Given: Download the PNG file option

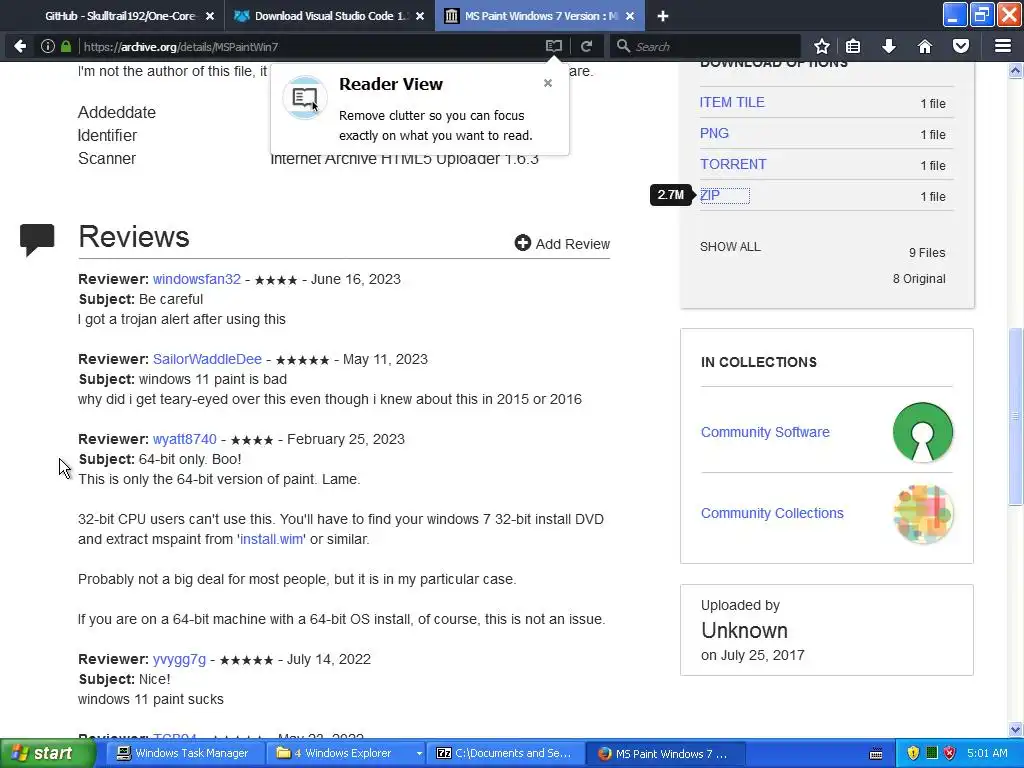Looking at the screenshot, I should (x=714, y=133).
